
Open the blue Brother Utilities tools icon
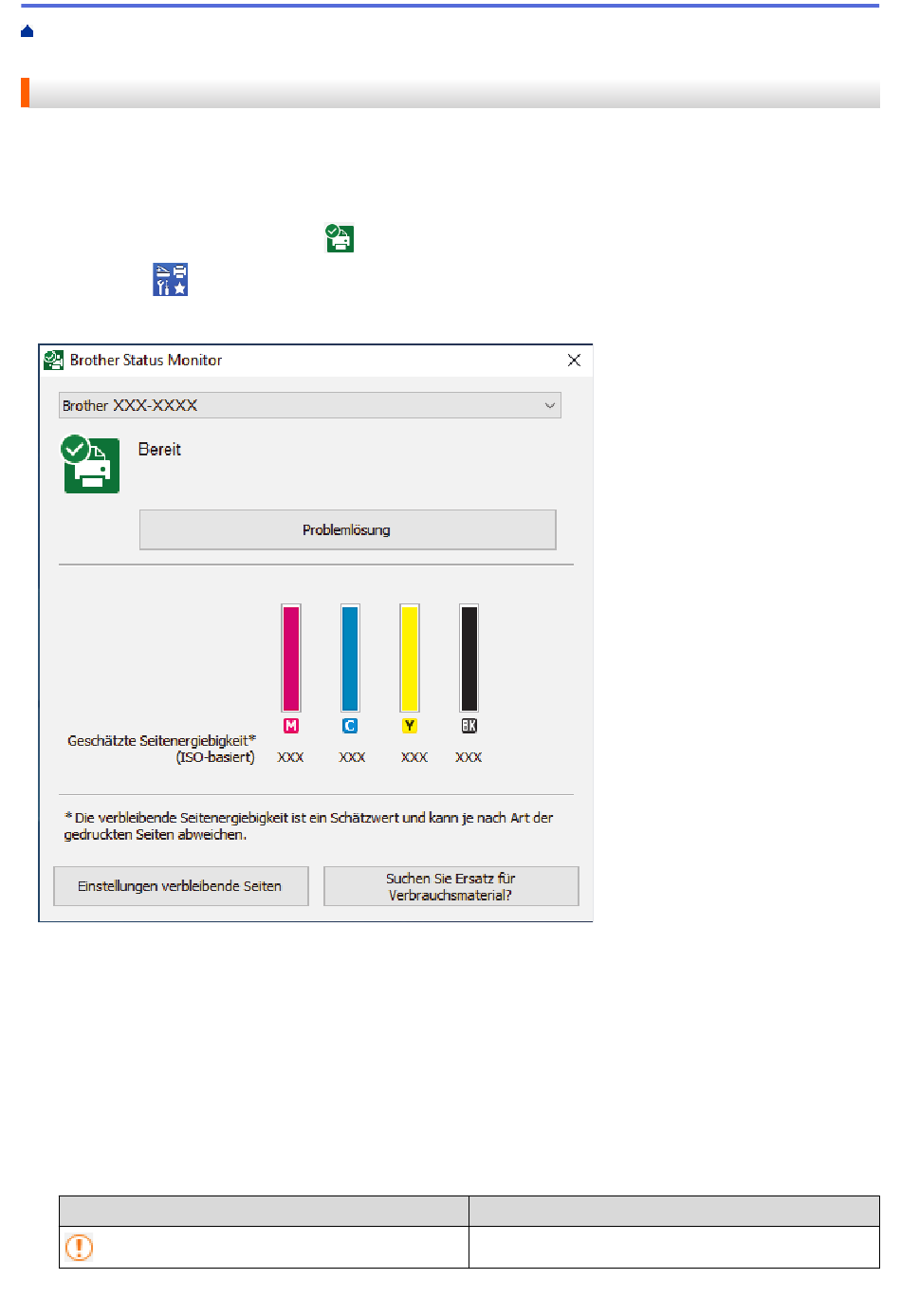[171, 279]
